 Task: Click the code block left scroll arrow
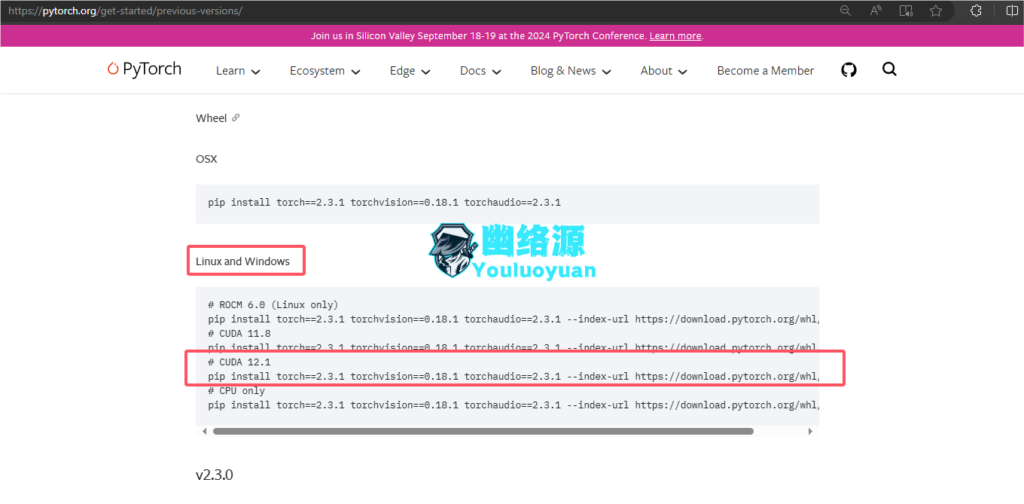(204, 432)
